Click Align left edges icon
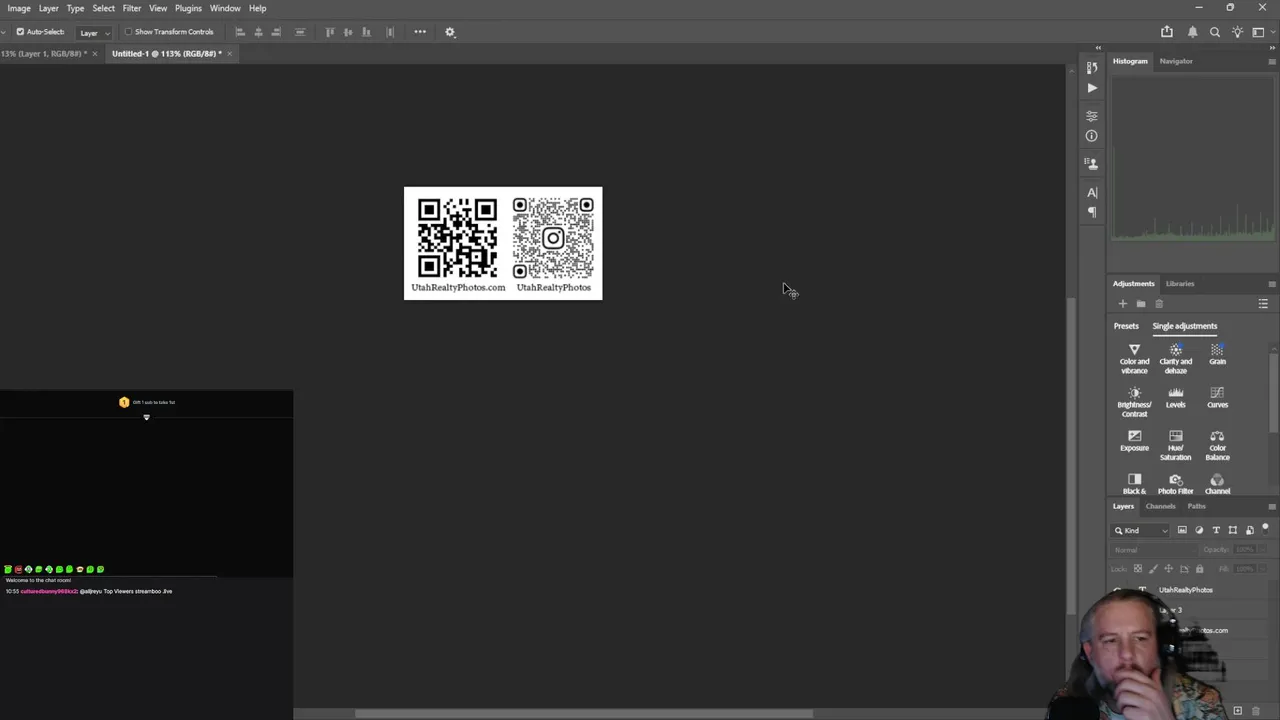 click(x=240, y=32)
